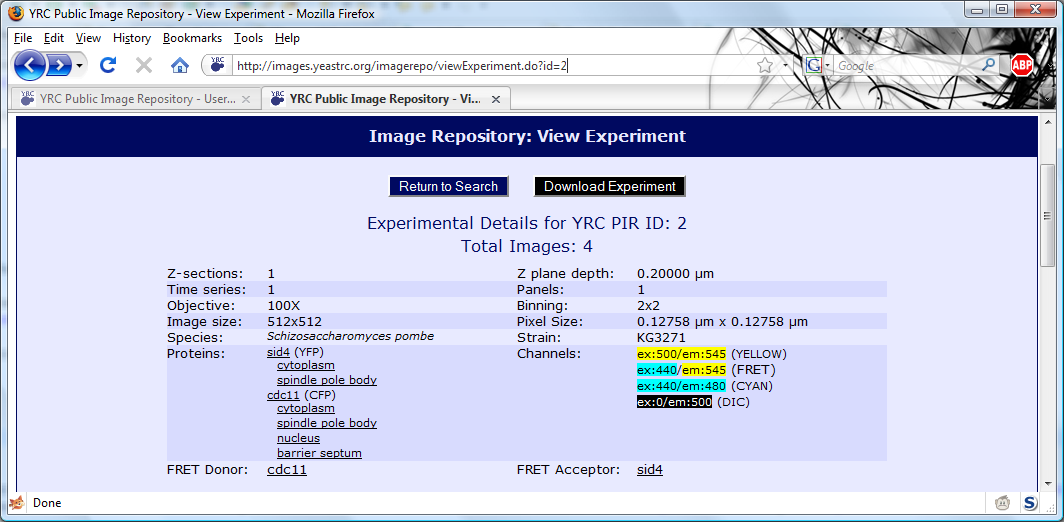Go to the Home page icon
The width and height of the screenshot is (1064, 522).
click(x=180, y=66)
